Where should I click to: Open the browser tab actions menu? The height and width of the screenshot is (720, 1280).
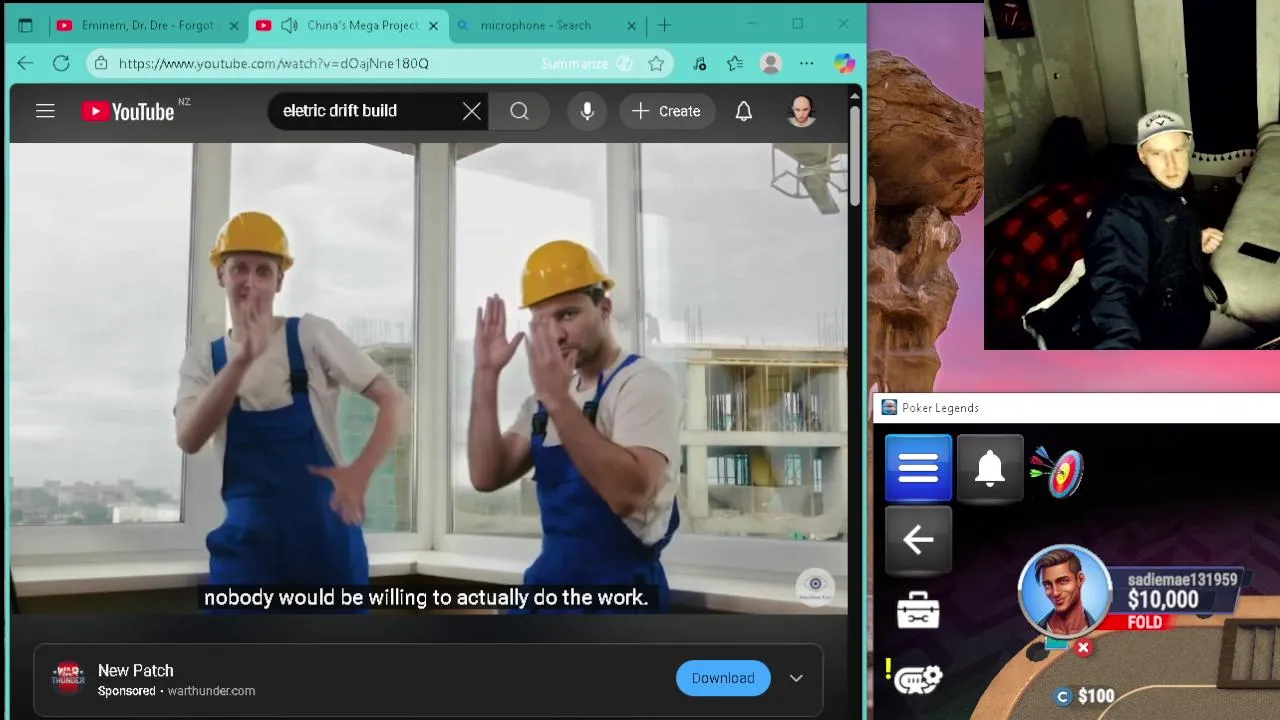[x=25, y=25]
